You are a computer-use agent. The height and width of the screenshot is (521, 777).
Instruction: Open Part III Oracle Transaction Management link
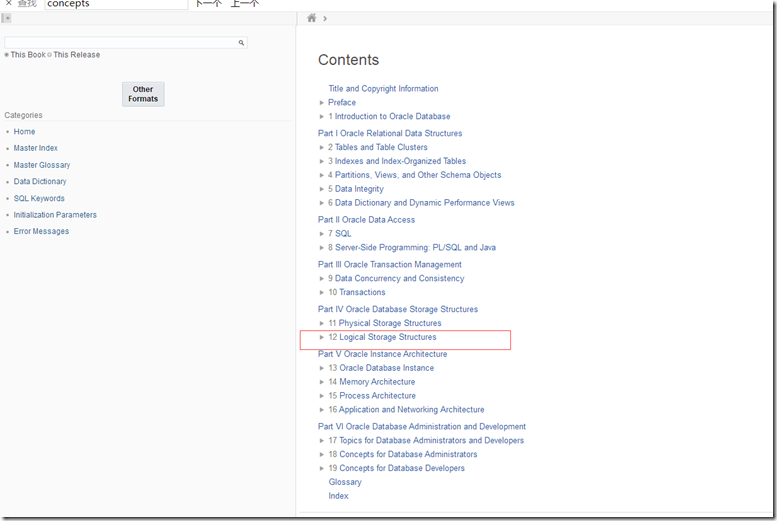(x=390, y=264)
